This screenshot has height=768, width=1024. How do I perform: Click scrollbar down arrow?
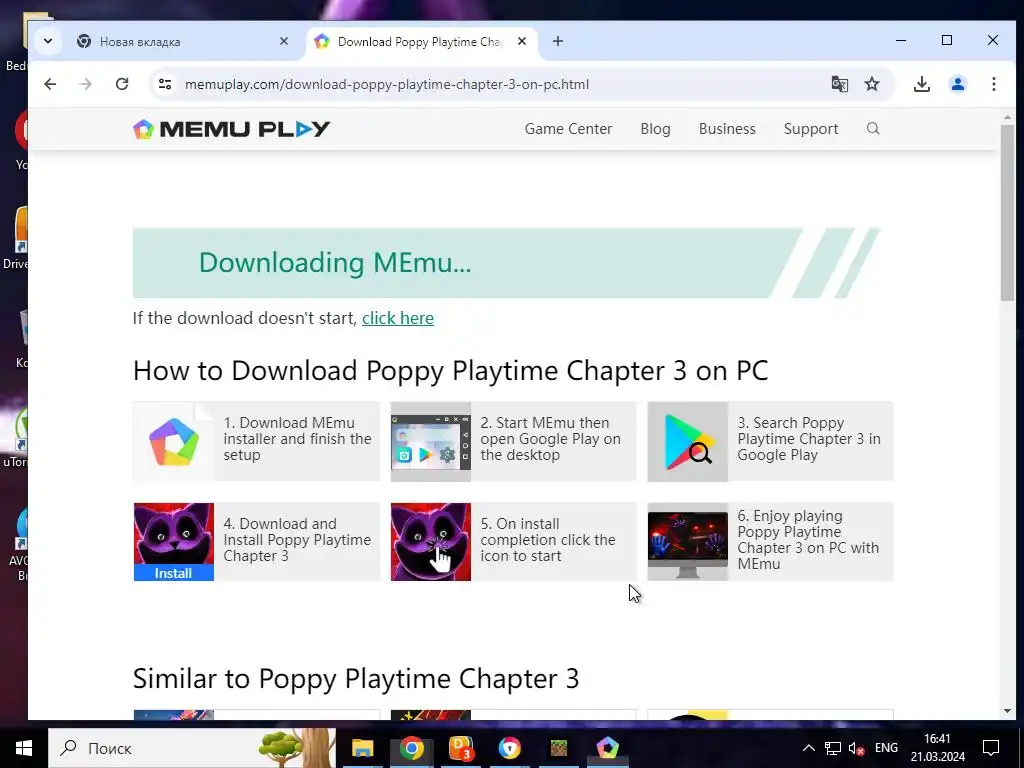click(x=1007, y=711)
